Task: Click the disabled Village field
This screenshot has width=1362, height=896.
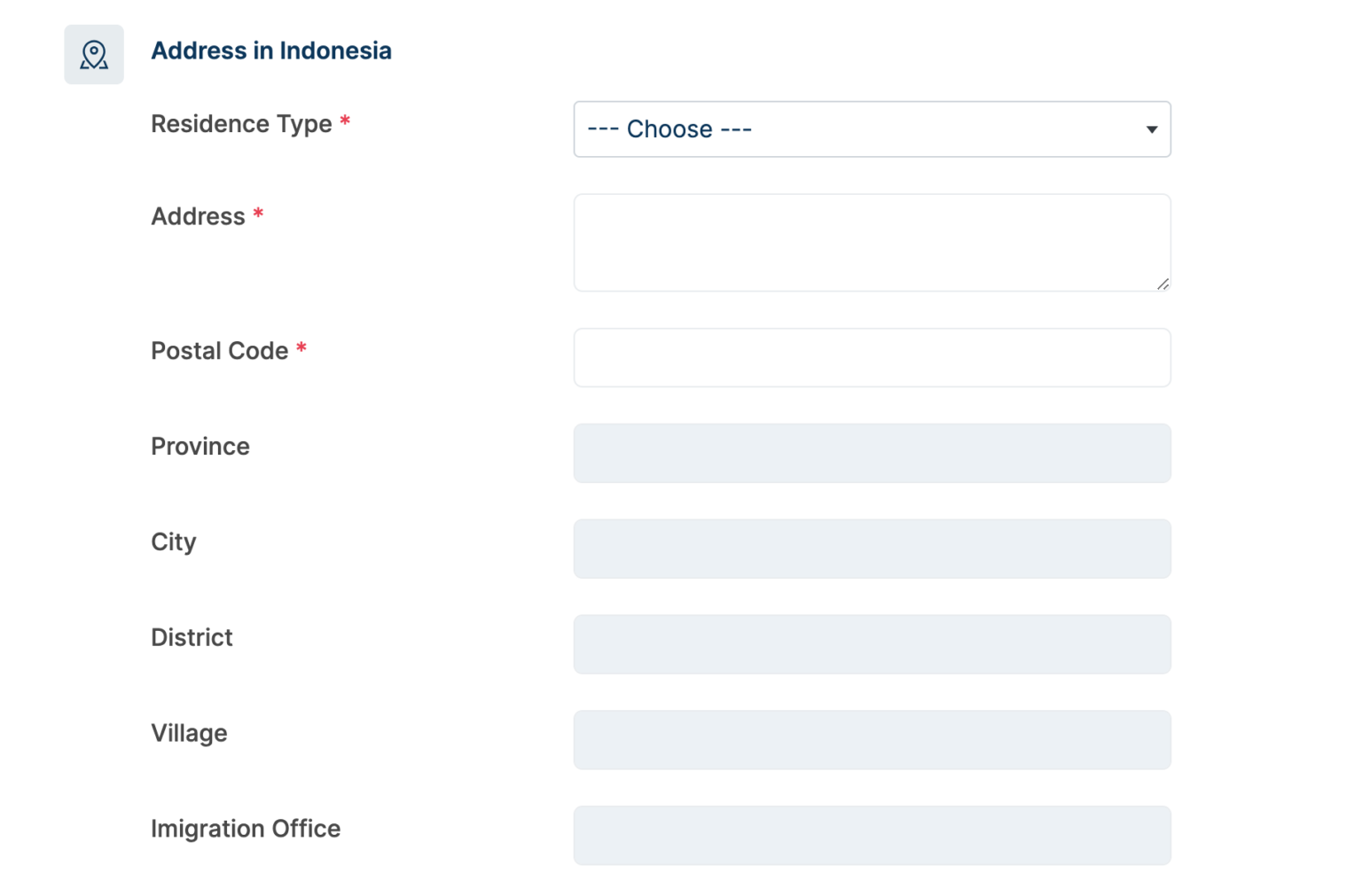Action: tap(872, 739)
